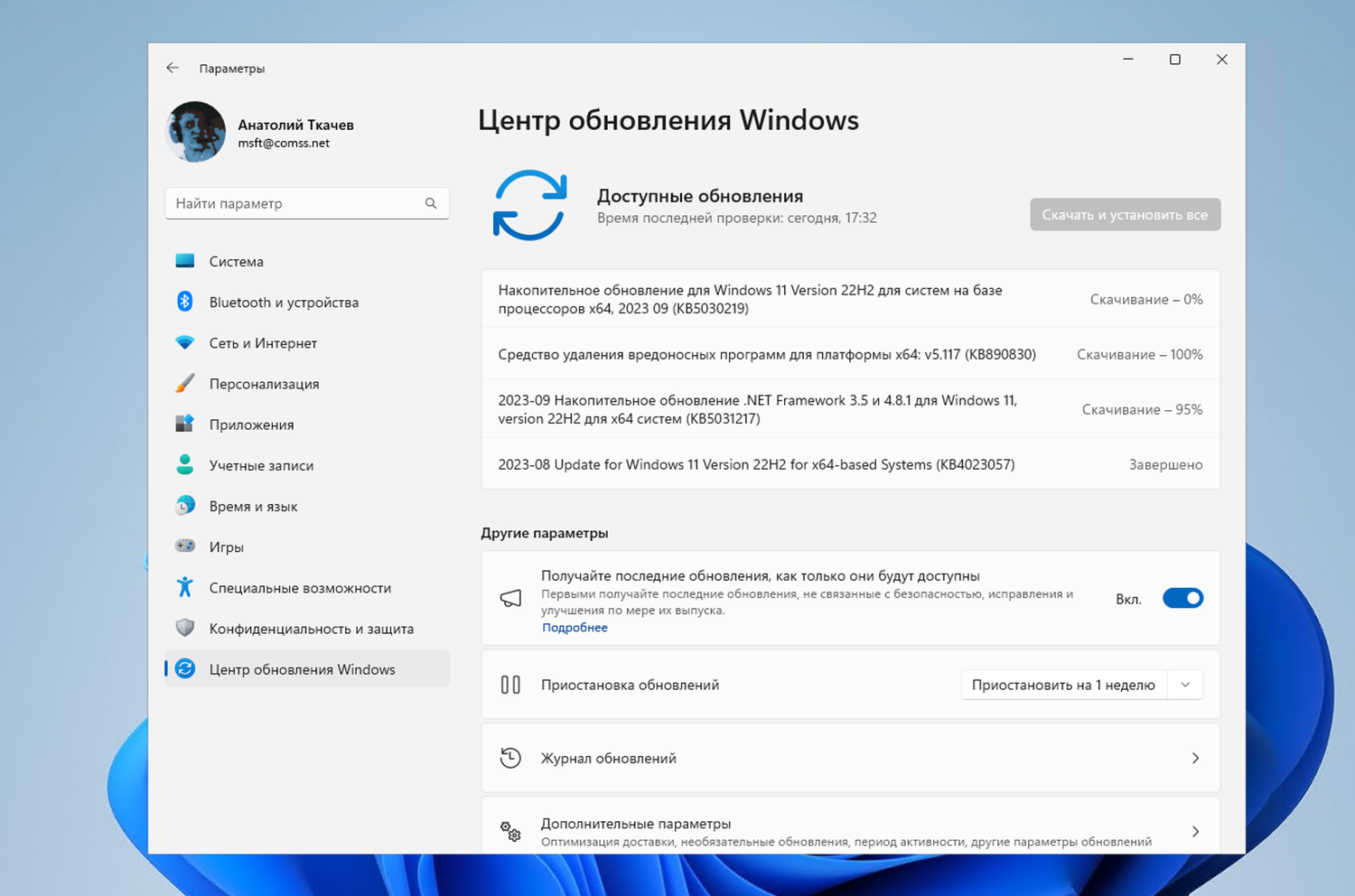Image resolution: width=1355 pixels, height=896 pixels.
Task: Click the Скачивание – 100% status
Action: coord(1140,354)
